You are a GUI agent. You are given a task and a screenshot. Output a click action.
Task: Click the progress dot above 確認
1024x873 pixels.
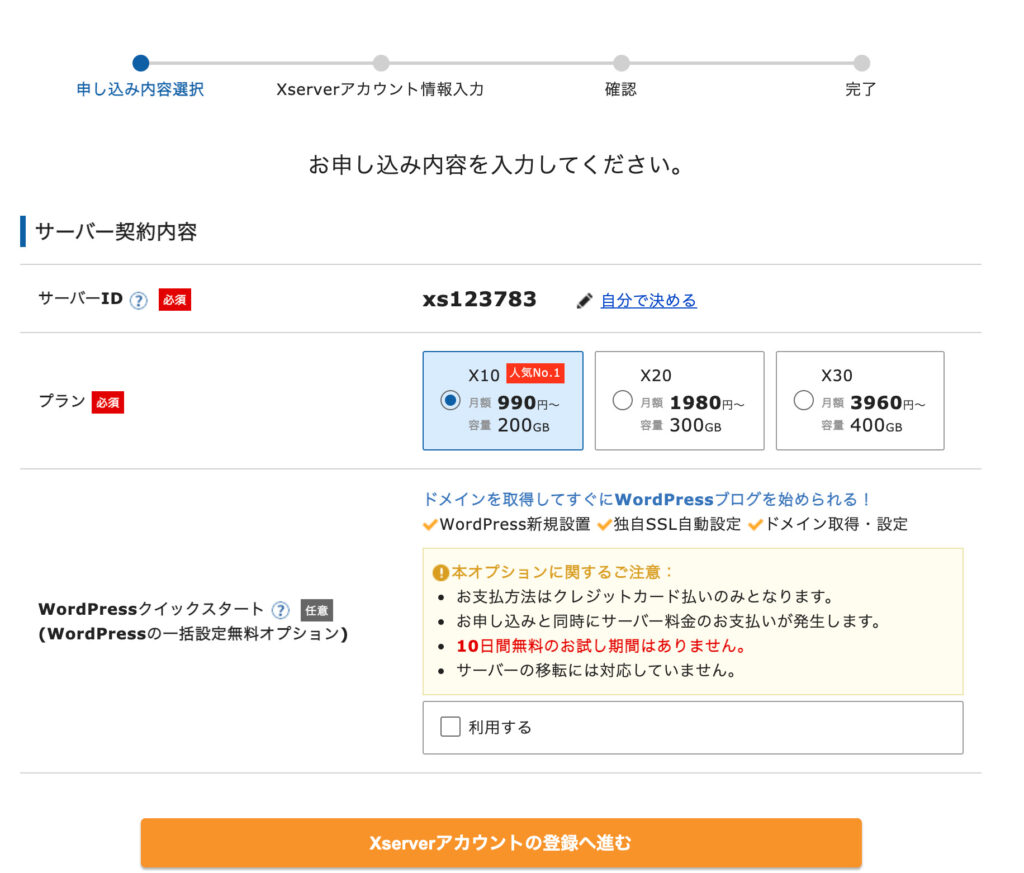(x=621, y=63)
